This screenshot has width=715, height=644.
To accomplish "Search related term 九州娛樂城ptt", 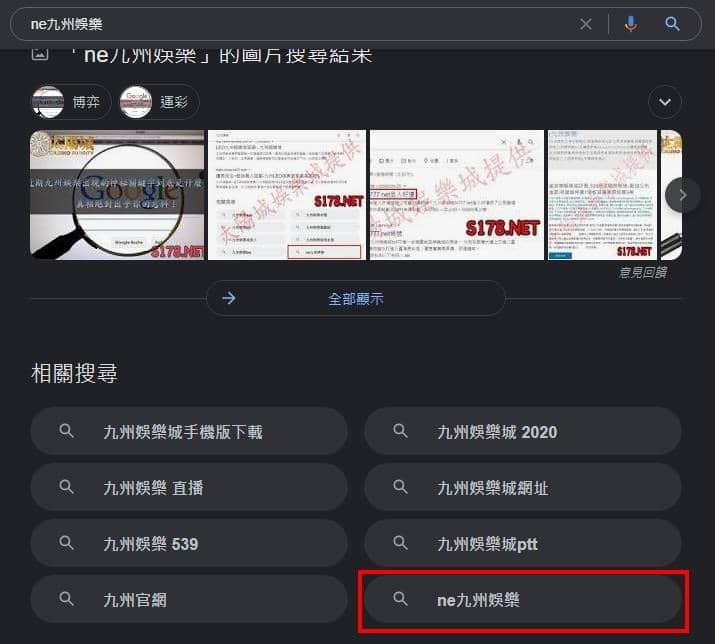I will (x=523, y=544).
